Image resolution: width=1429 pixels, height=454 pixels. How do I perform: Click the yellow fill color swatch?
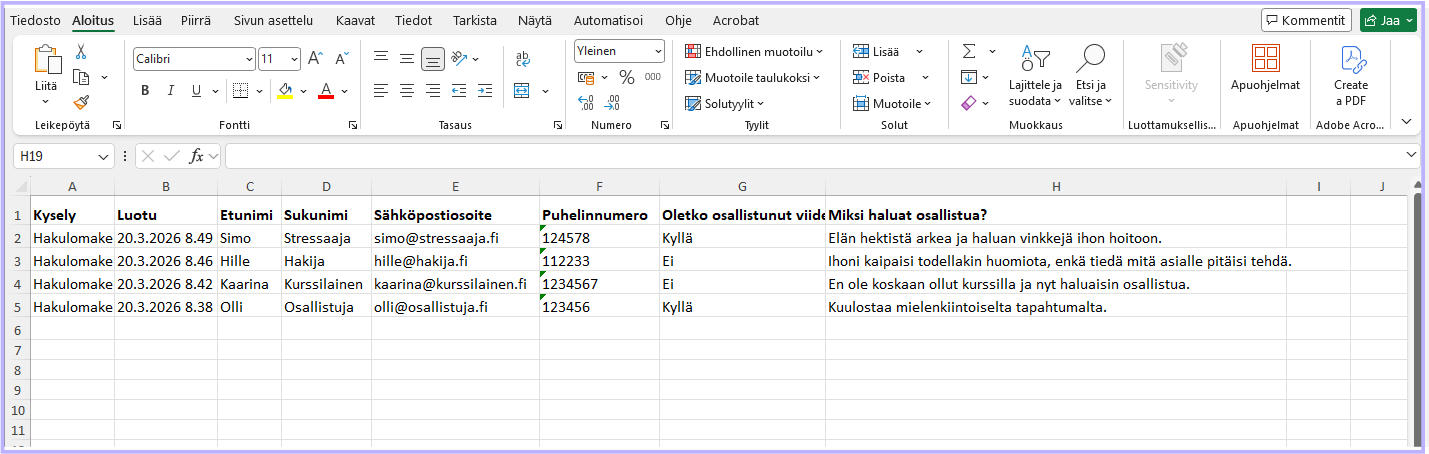click(x=286, y=91)
